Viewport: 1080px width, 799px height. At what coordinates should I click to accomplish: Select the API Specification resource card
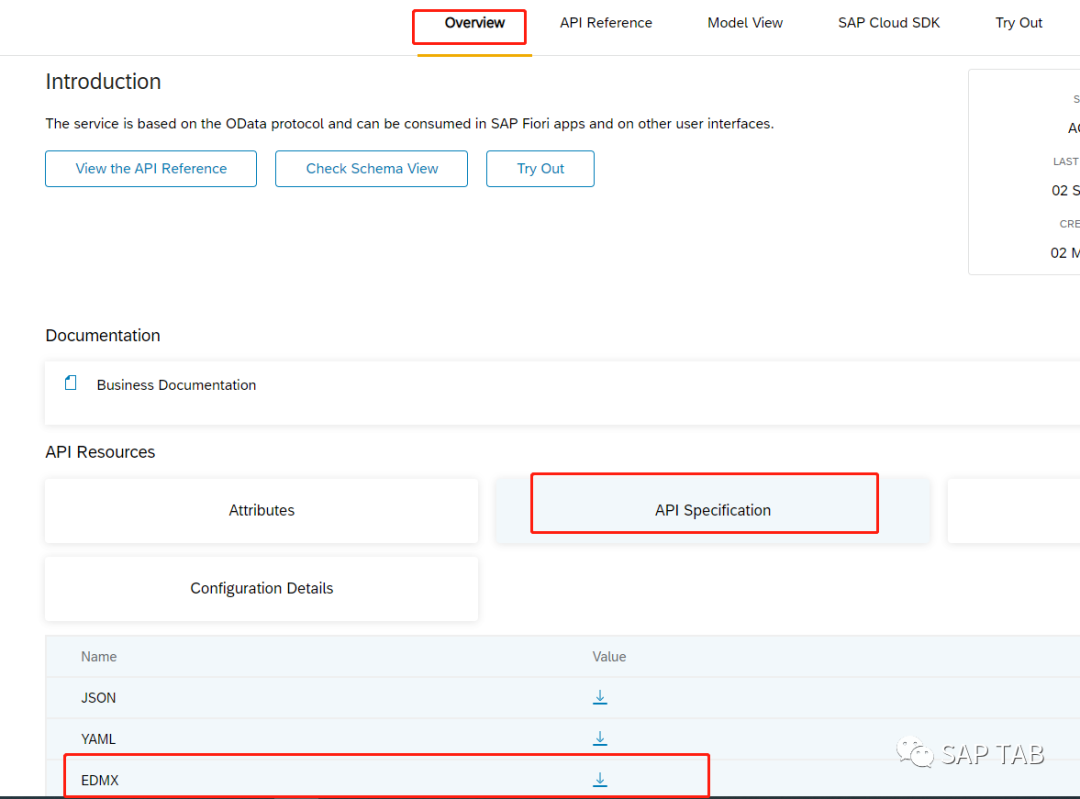(x=712, y=510)
